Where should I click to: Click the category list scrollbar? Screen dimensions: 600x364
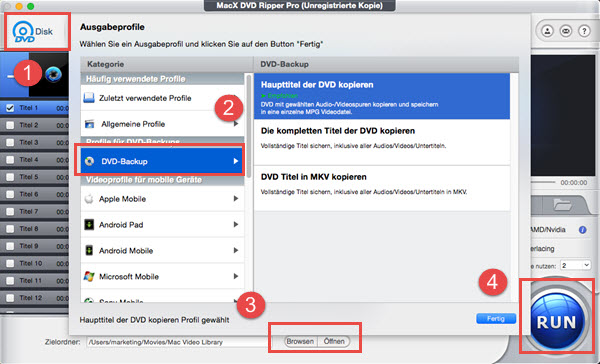pyautogui.click(x=249, y=126)
